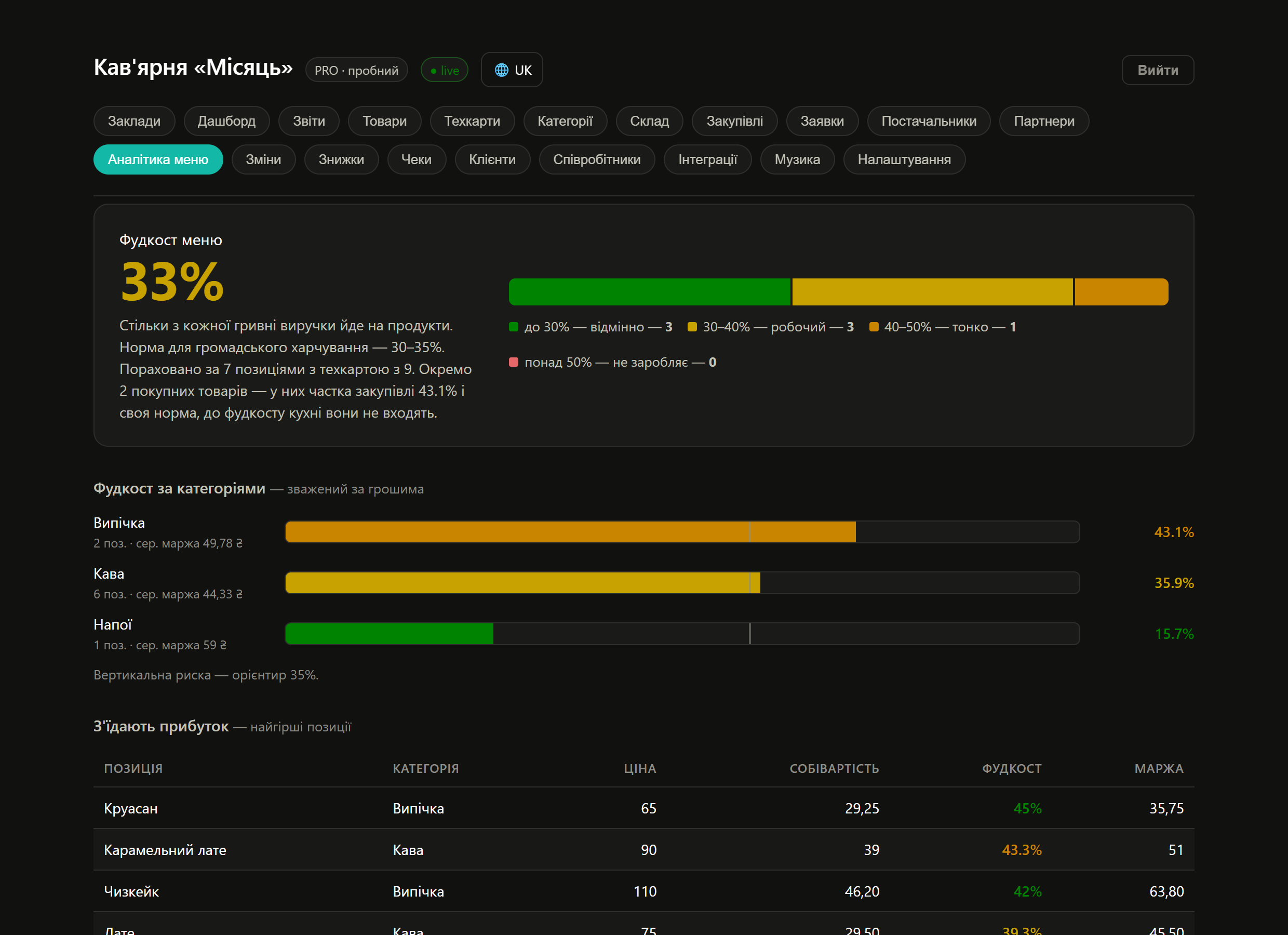The width and height of the screenshot is (1288, 935).
Task: Go to the Товари tab
Action: pos(384,121)
